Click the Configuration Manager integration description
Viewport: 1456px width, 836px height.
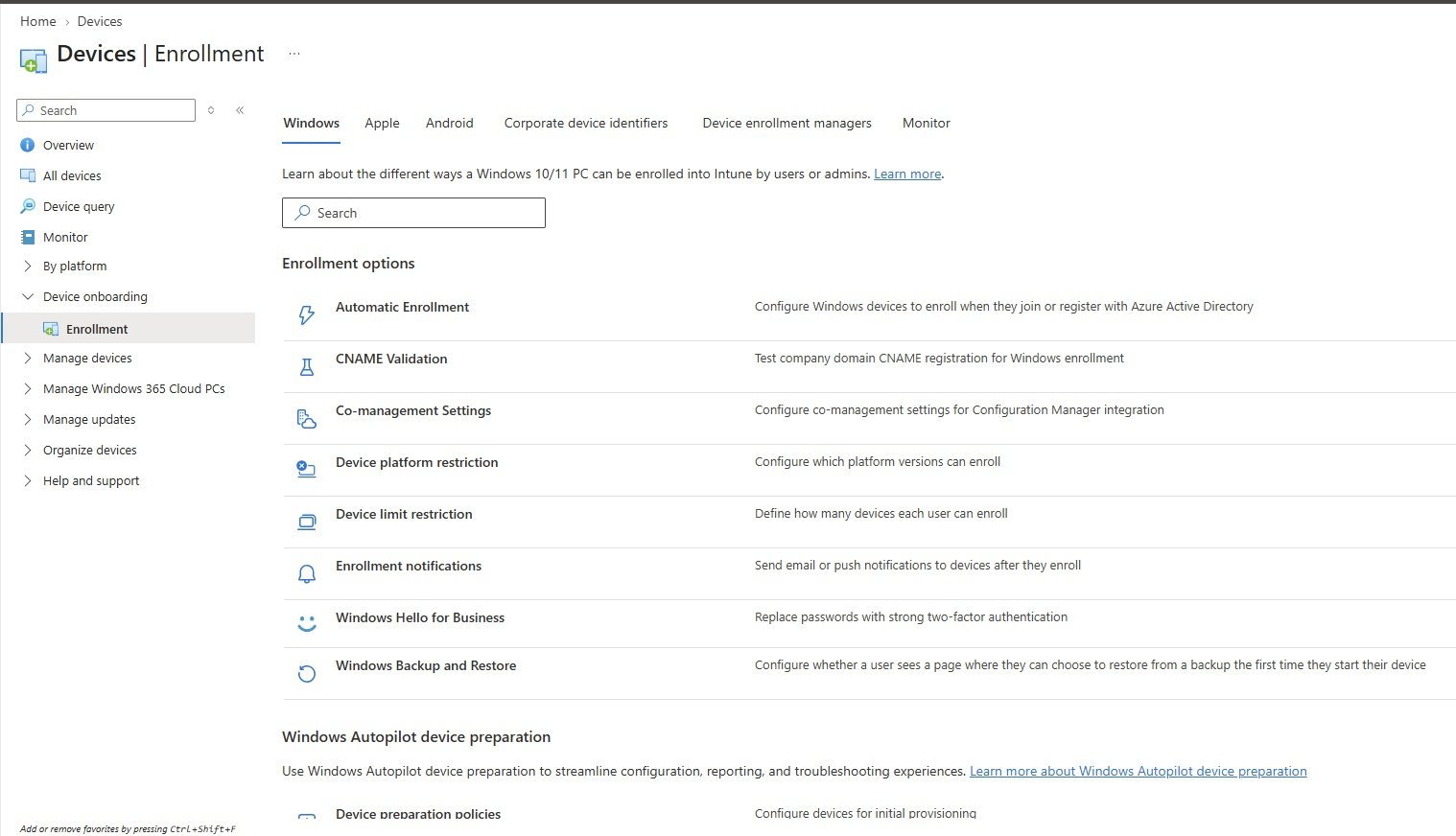pyautogui.click(x=959, y=410)
